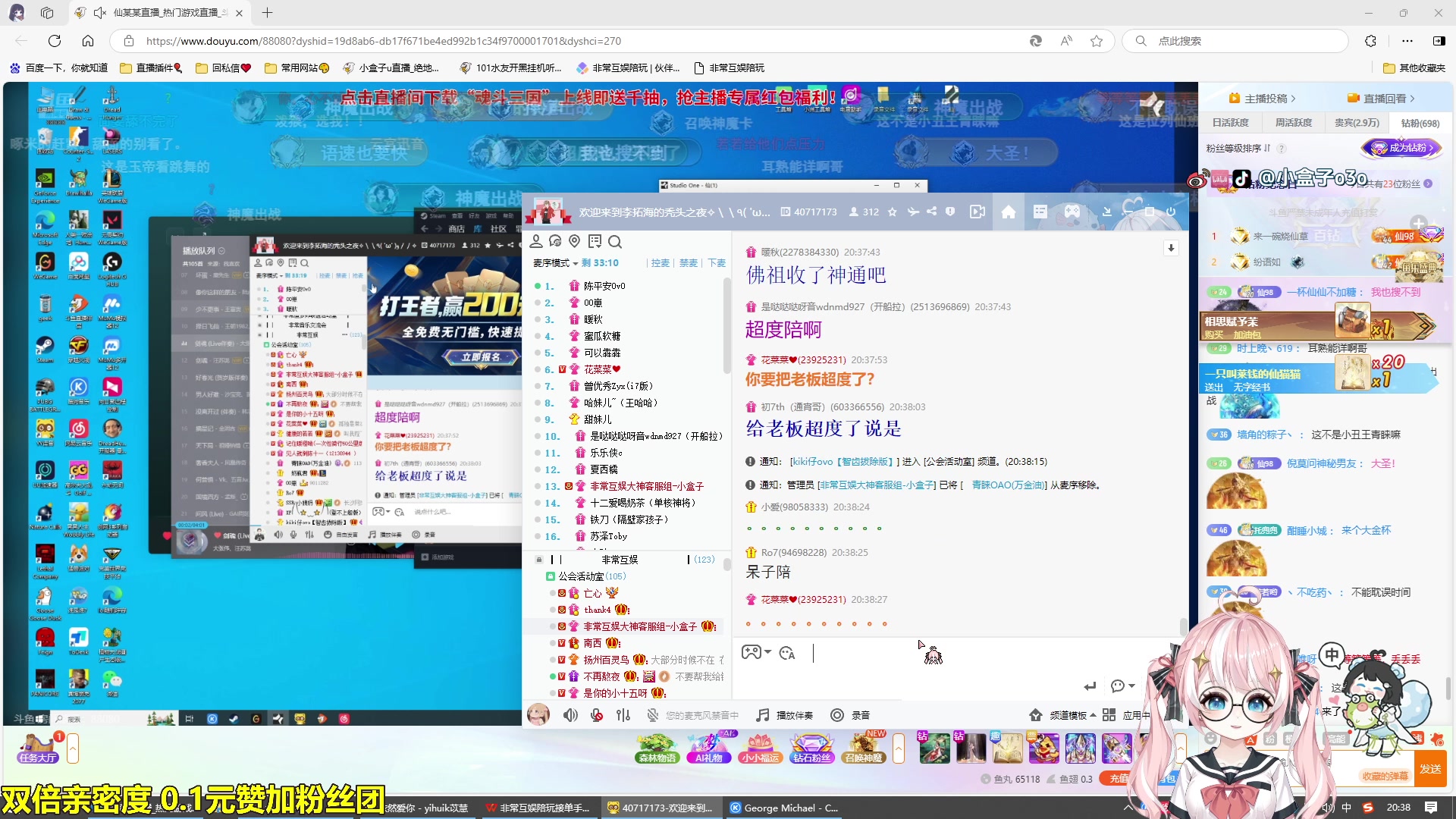Click the location pin icon above mic queue

[574, 241]
